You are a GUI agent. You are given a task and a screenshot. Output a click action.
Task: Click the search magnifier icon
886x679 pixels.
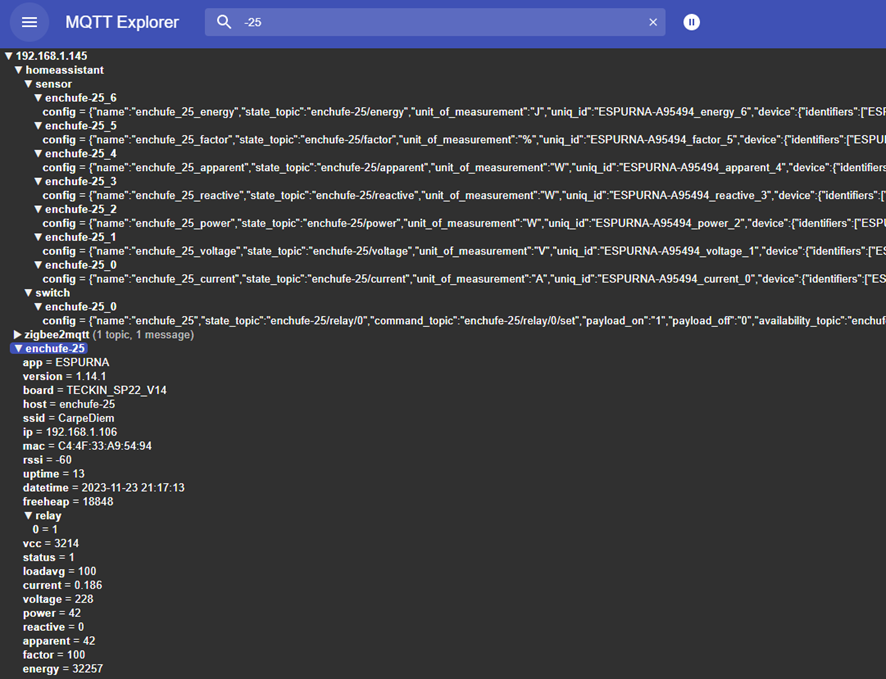pyautogui.click(x=224, y=22)
